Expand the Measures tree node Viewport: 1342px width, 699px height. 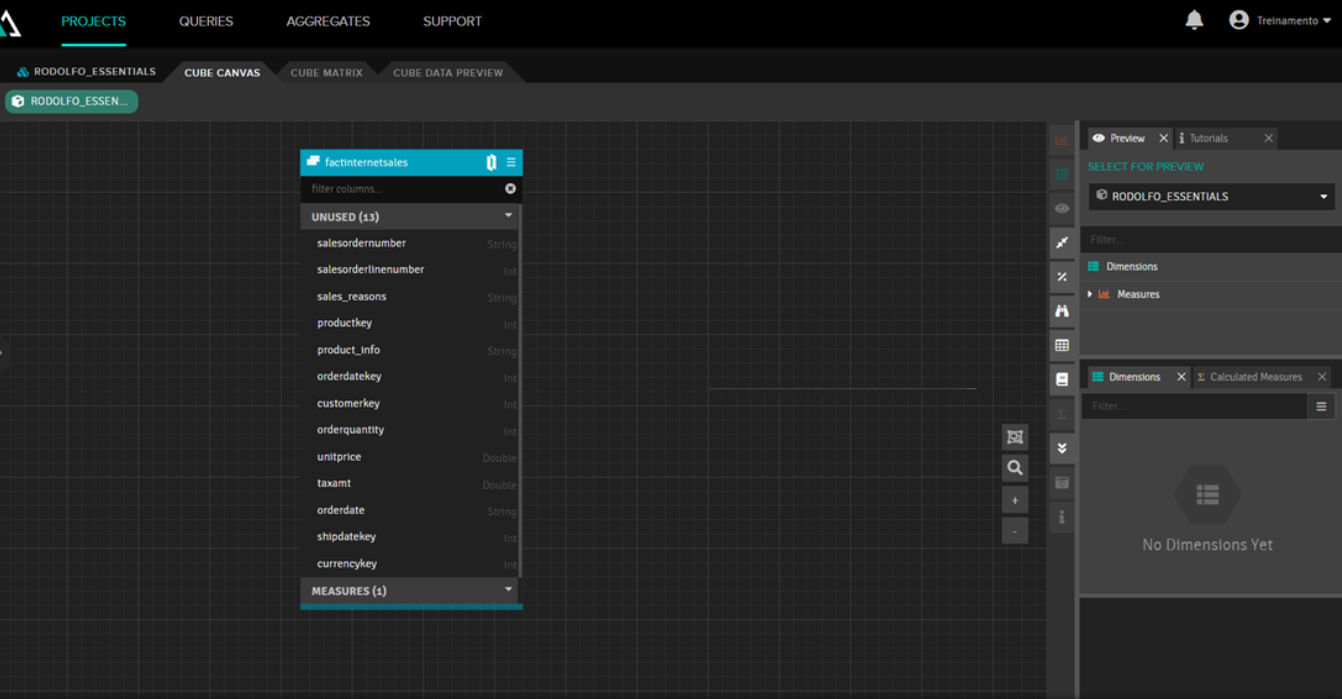pos(1090,294)
